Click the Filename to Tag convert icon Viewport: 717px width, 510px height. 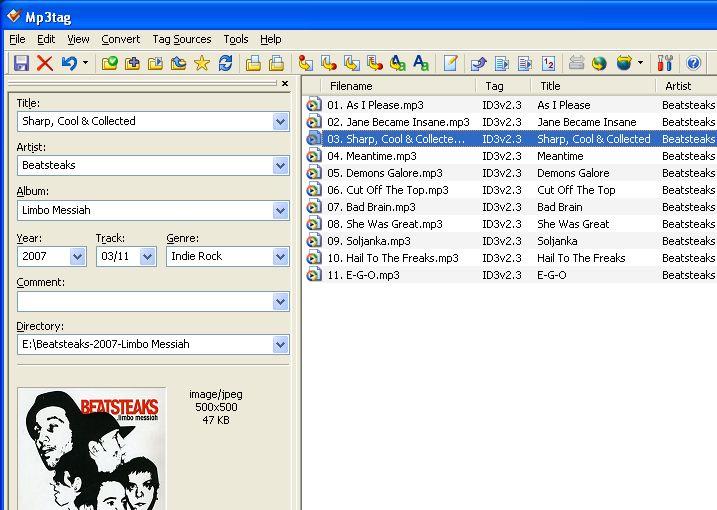pyautogui.click(x=328, y=63)
